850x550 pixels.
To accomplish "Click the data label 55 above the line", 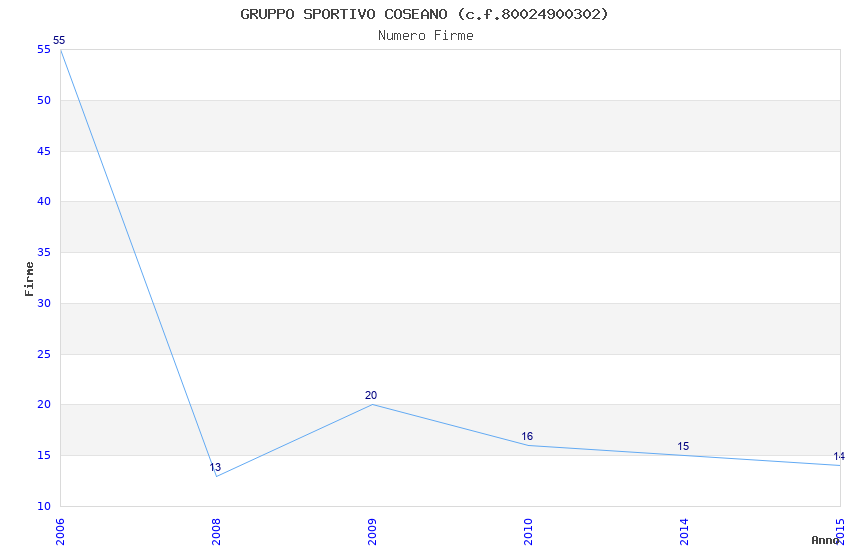I will point(59,40).
